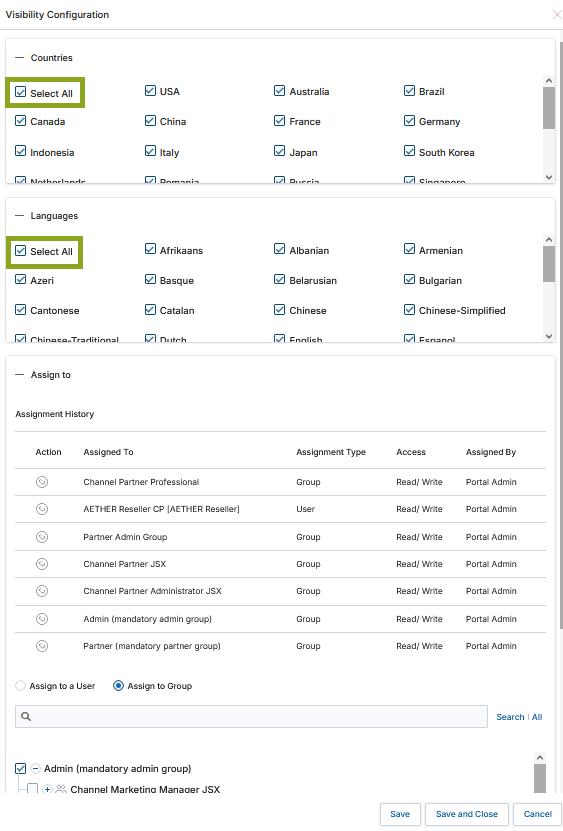Image resolution: width=563 pixels, height=831 pixels.
Task: Collapse the Languages section
Action: (x=20, y=216)
